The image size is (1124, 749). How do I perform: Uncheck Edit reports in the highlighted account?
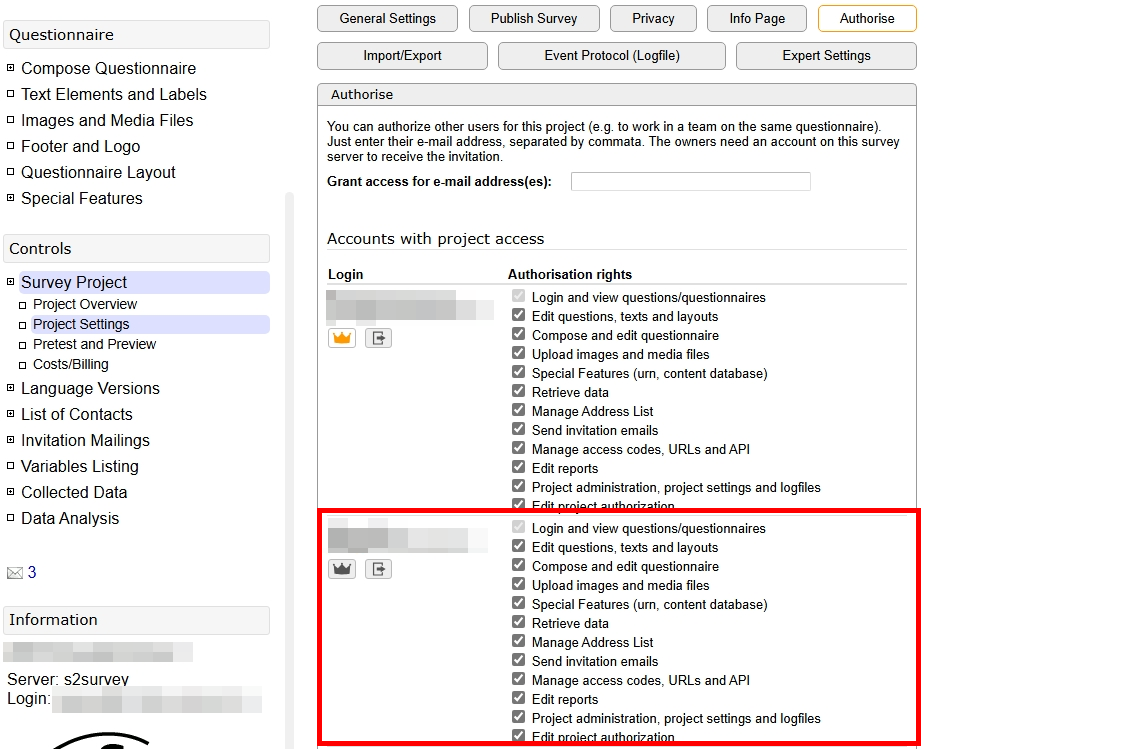[518, 697]
